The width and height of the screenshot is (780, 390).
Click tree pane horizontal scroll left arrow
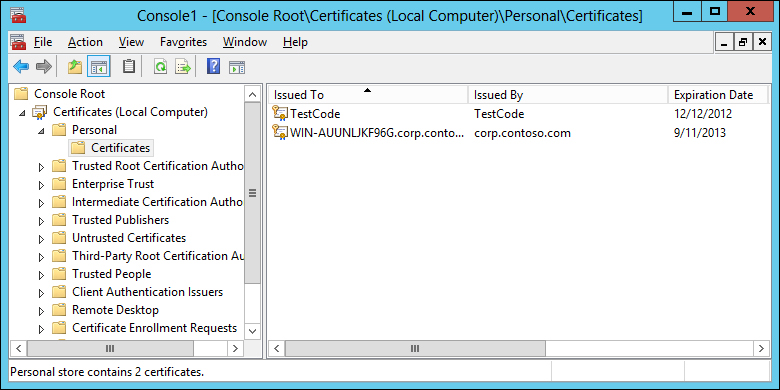18,348
